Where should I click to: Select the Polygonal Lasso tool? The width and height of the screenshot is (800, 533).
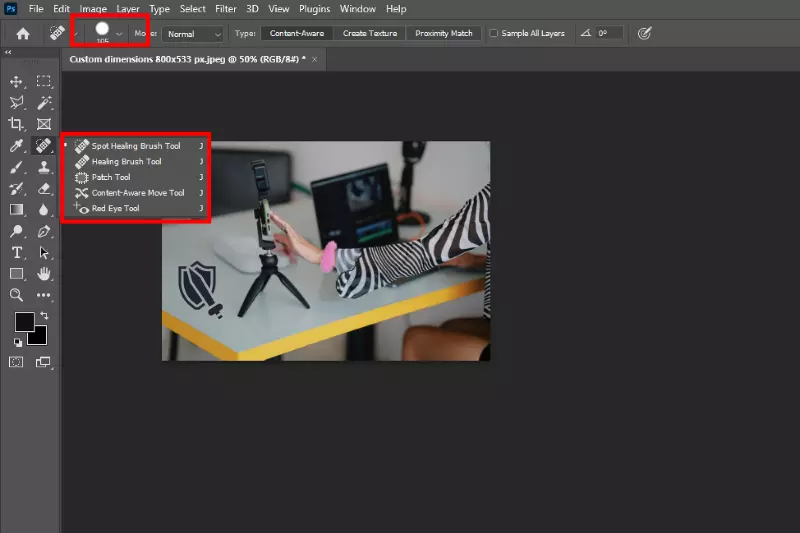click(16, 103)
